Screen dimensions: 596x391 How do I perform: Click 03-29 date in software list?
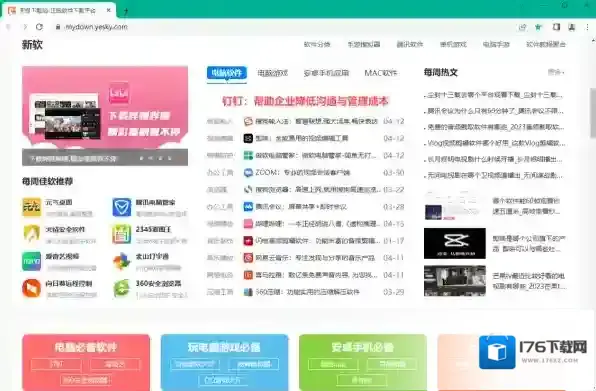pyautogui.click(x=393, y=292)
